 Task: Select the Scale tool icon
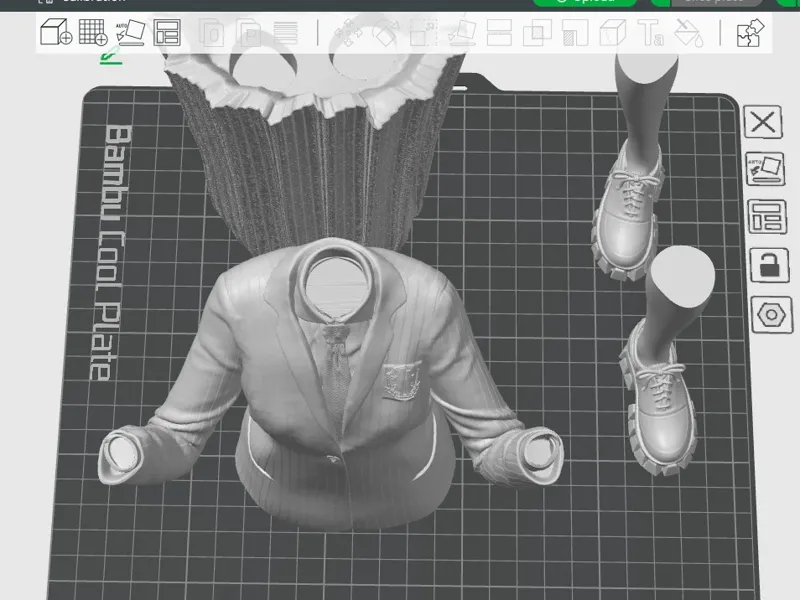(423, 33)
